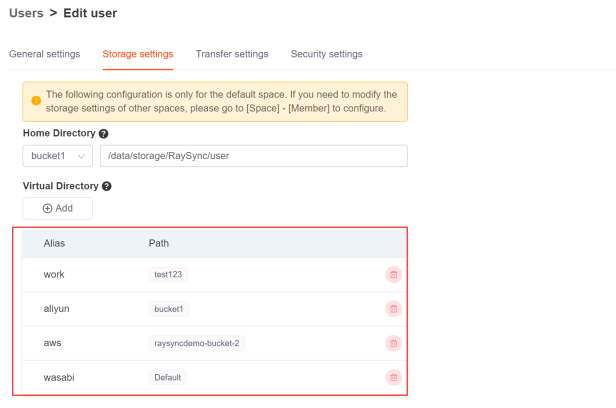The image size is (616, 408).
Task: Open the Security settings tab
Action: (326, 54)
